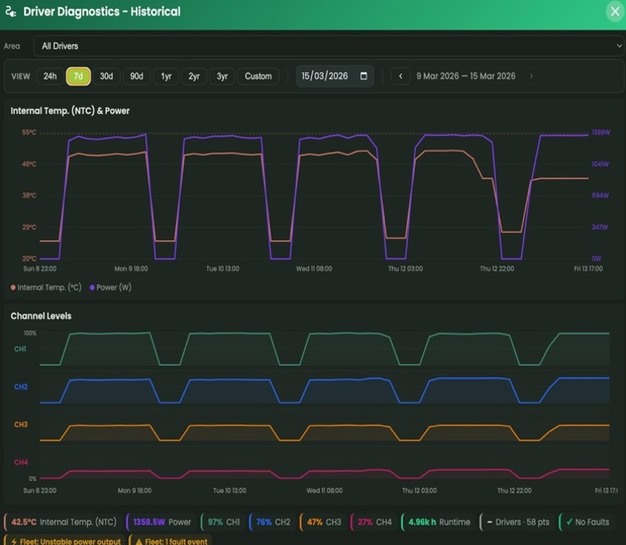626x545 pixels.
Task: Go to the previous date range
Action: click(x=401, y=76)
